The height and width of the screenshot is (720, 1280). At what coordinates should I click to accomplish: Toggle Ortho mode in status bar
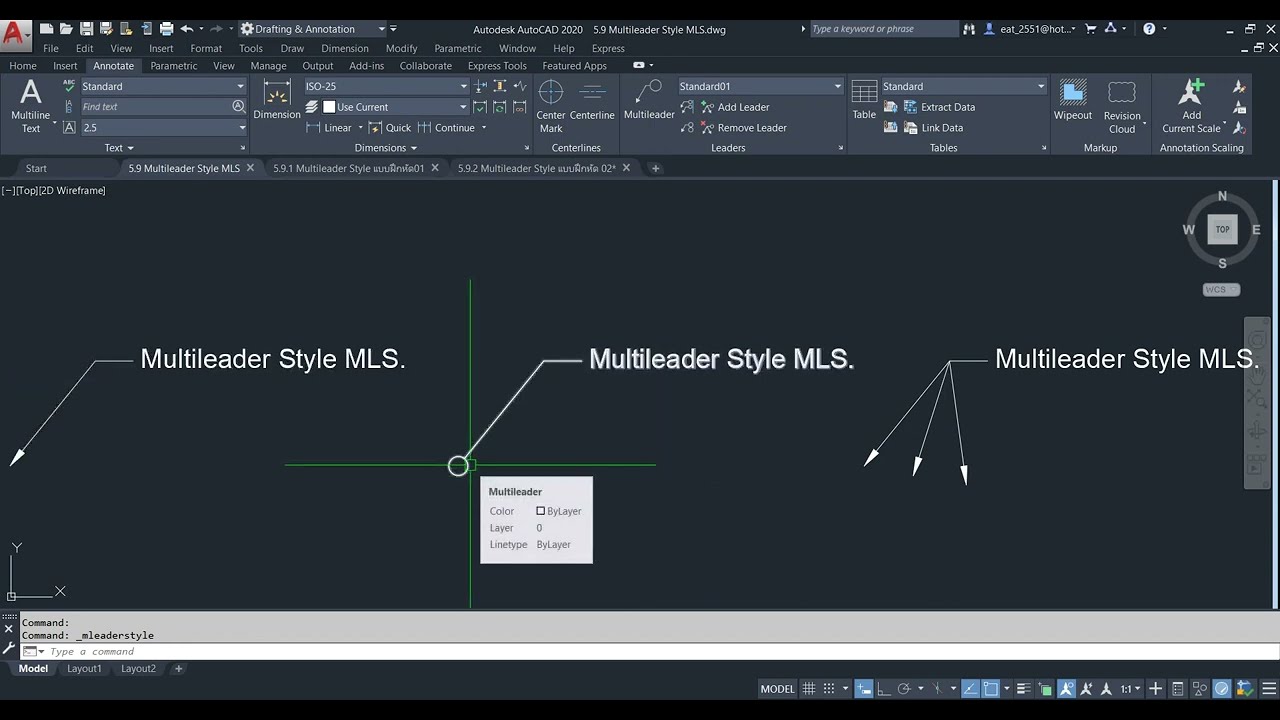point(884,689)
